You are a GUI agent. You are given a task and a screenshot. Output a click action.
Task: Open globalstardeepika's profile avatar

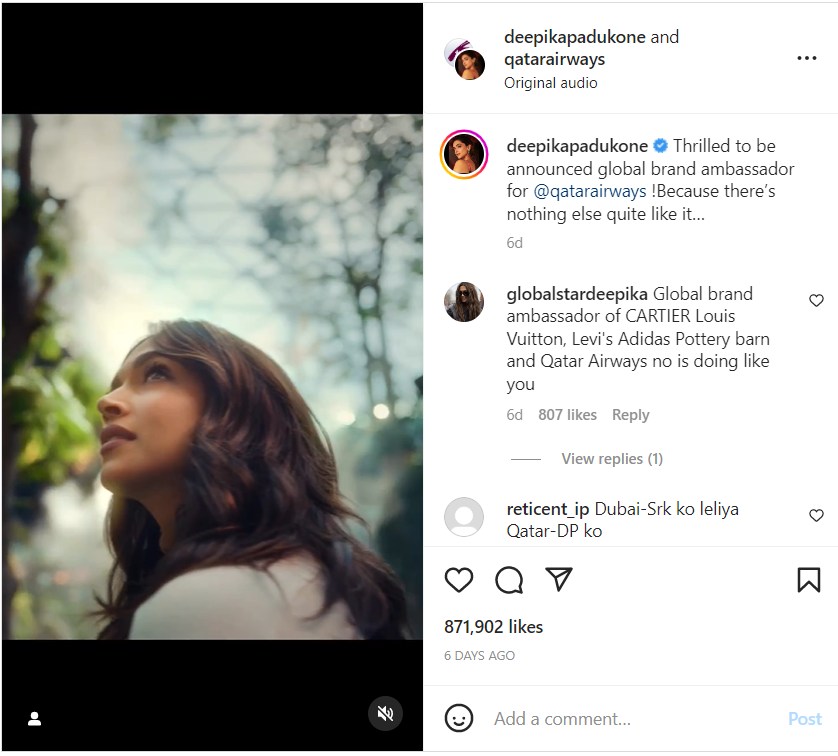(464, 301)
